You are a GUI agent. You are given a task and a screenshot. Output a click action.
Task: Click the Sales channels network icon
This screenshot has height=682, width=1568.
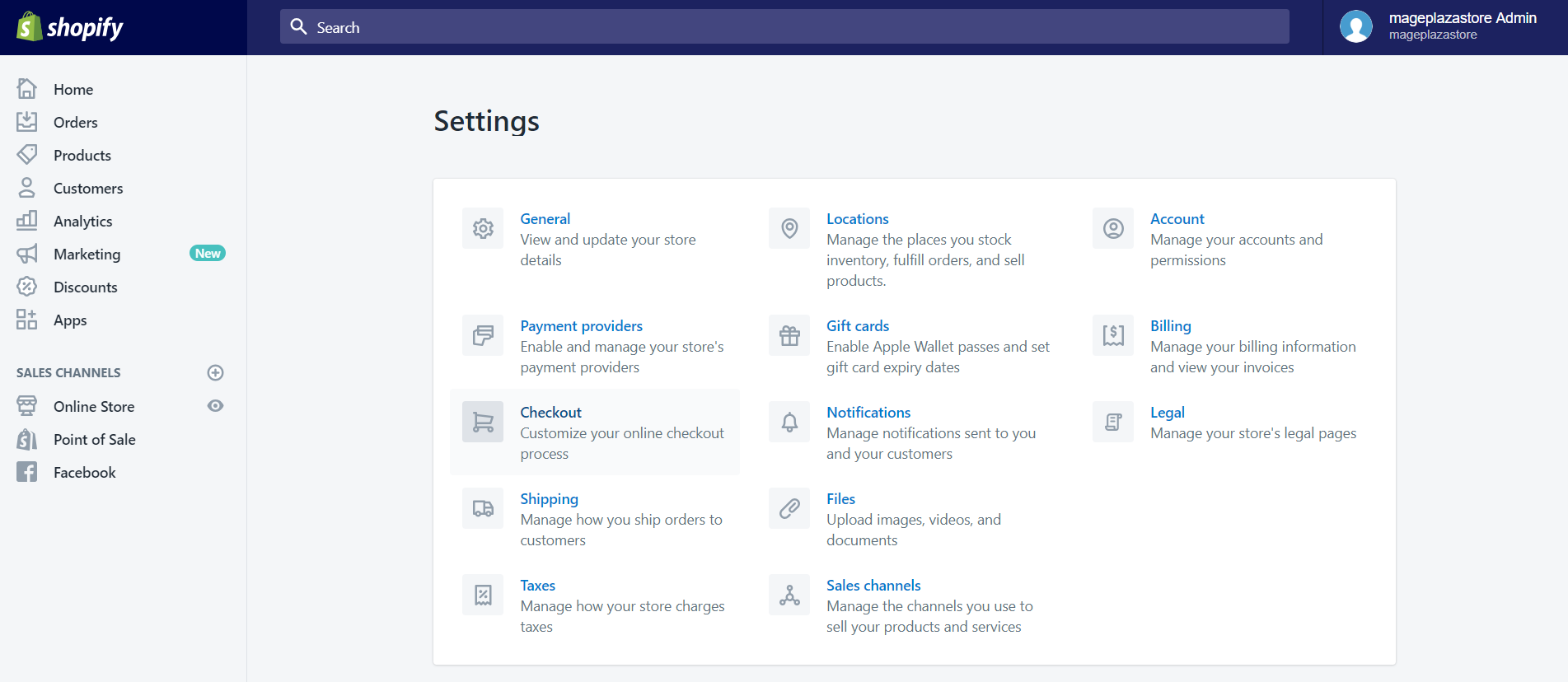coord(789,595)
